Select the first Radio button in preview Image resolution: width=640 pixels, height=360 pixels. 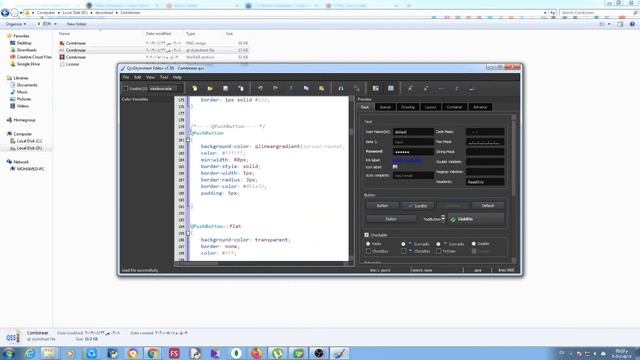(368, 244)
